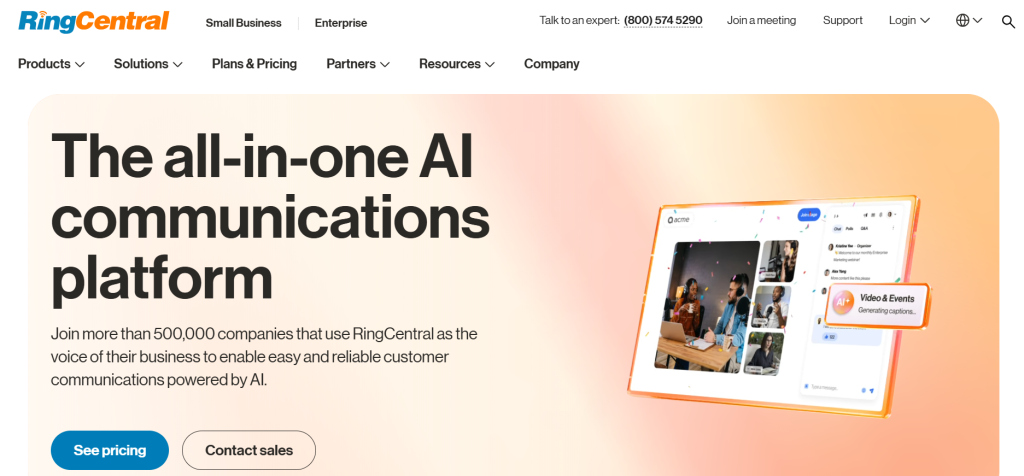Expand the Resources menu
Screen dimensions: 1024x476
[x=457, y=64]
